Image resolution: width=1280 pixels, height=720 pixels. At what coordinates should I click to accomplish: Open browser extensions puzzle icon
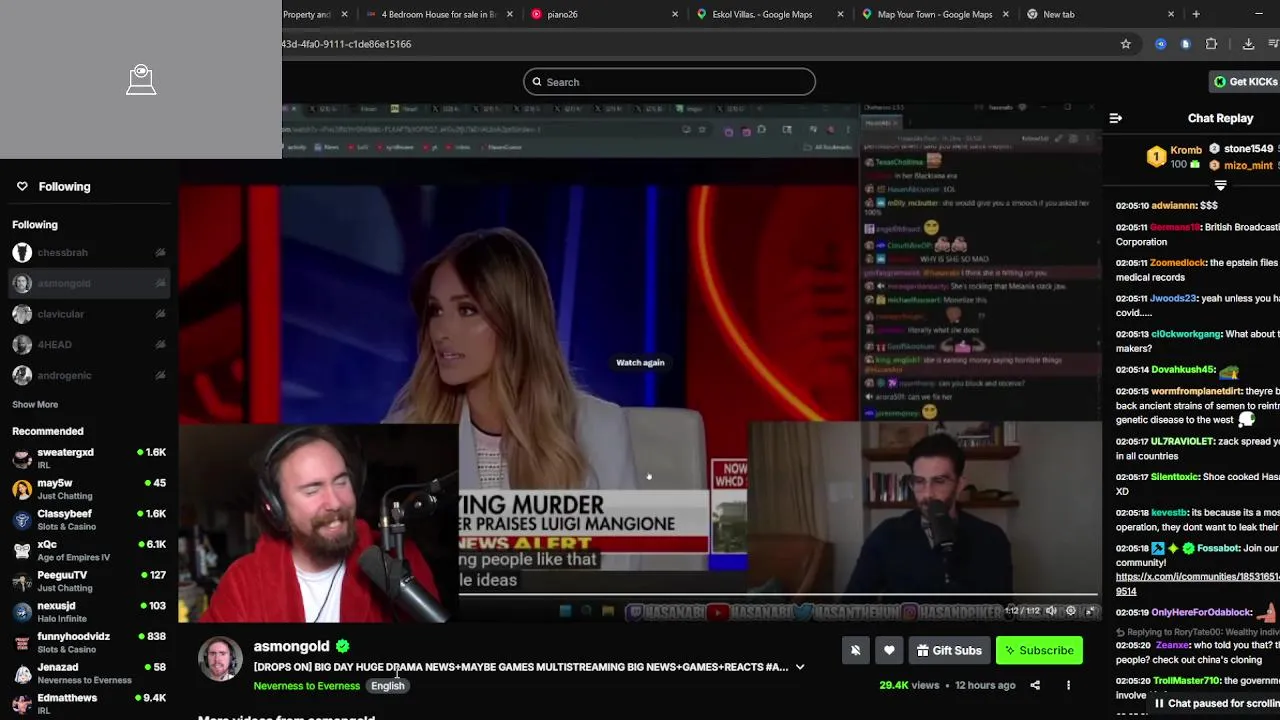click(1211, 44)
